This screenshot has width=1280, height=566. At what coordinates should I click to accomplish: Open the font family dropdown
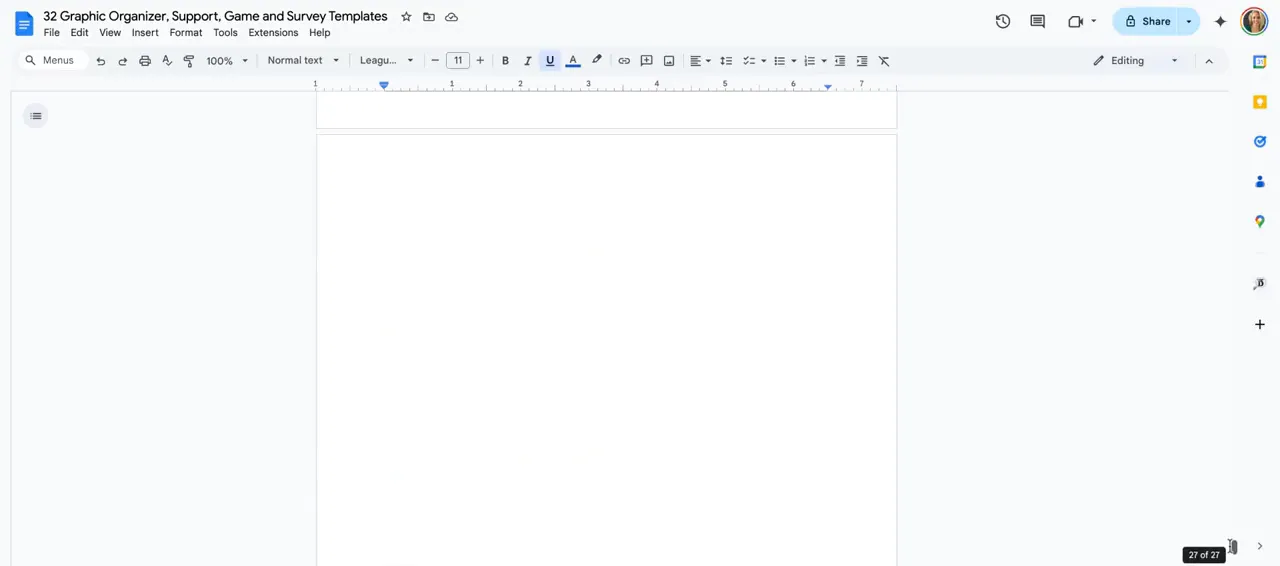(x=386, y=61)
